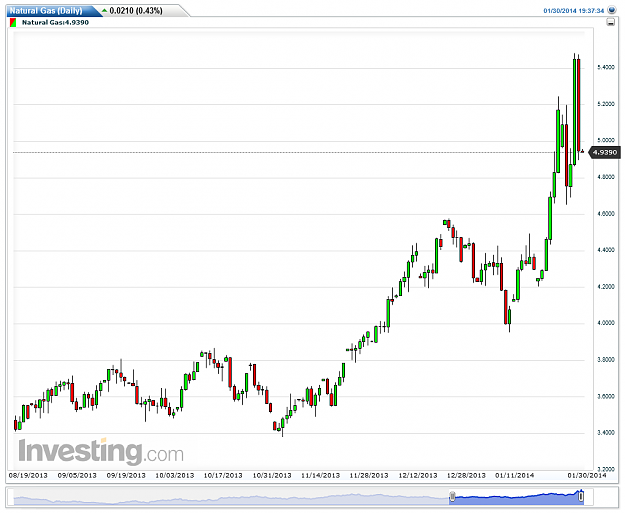Click the x-axis date '09/19/2013'
The width and height of the screenshot is (625, 513).
(126, 476)
